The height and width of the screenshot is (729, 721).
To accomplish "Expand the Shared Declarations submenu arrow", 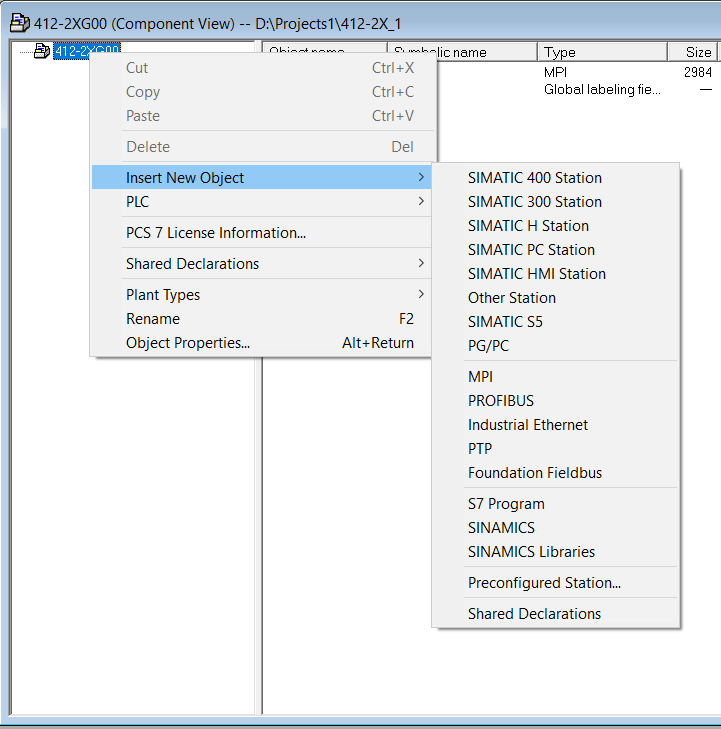I will pyautogui.click(x=421, y=263).
